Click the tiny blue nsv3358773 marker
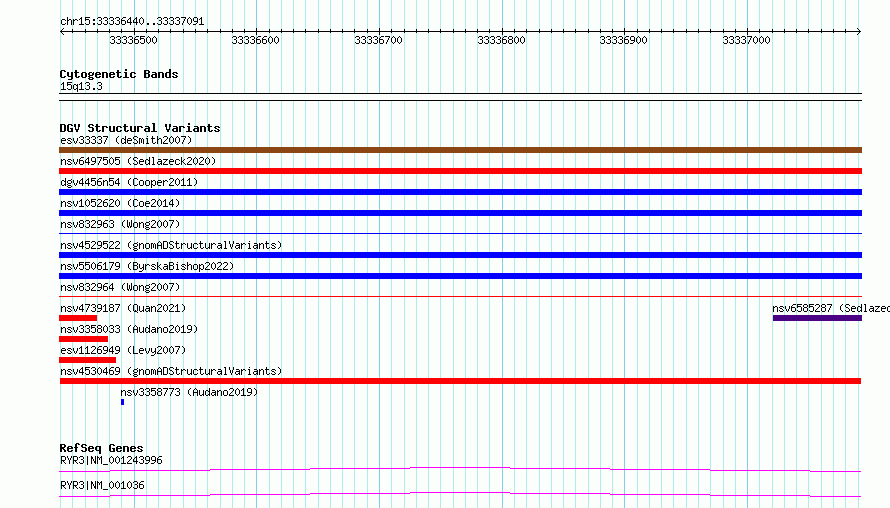This screenshot has height=508, width=890. tap(123, 402)
